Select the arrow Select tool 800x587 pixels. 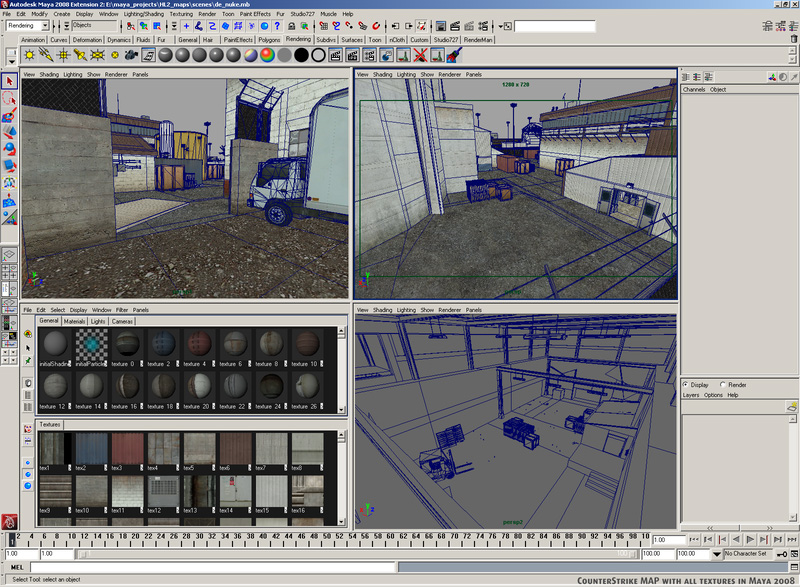pos(9,81)
